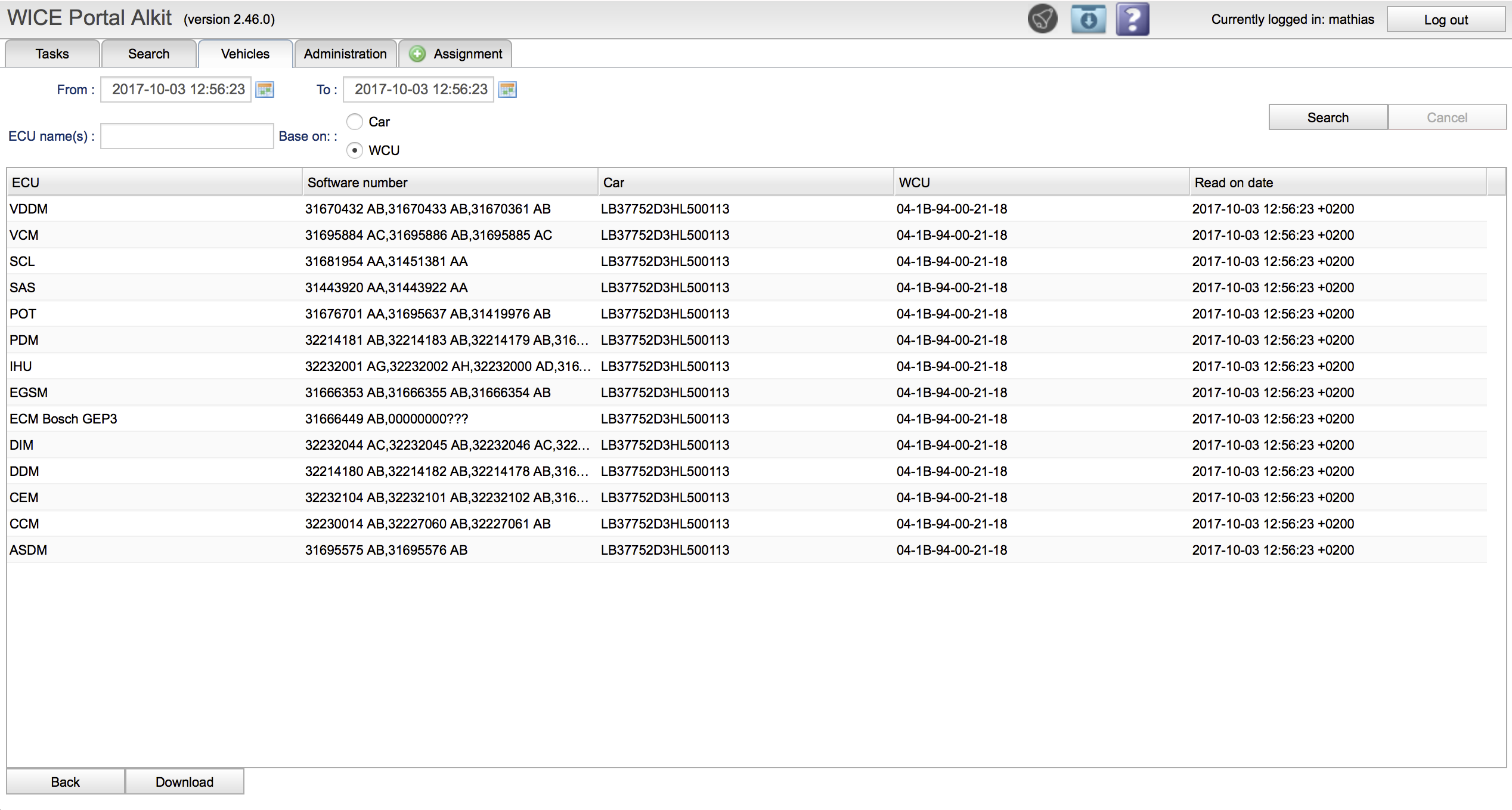Viewport: 1512px width, 810px height.
Task: Open the Search tab
Action: tap(148, 54)
